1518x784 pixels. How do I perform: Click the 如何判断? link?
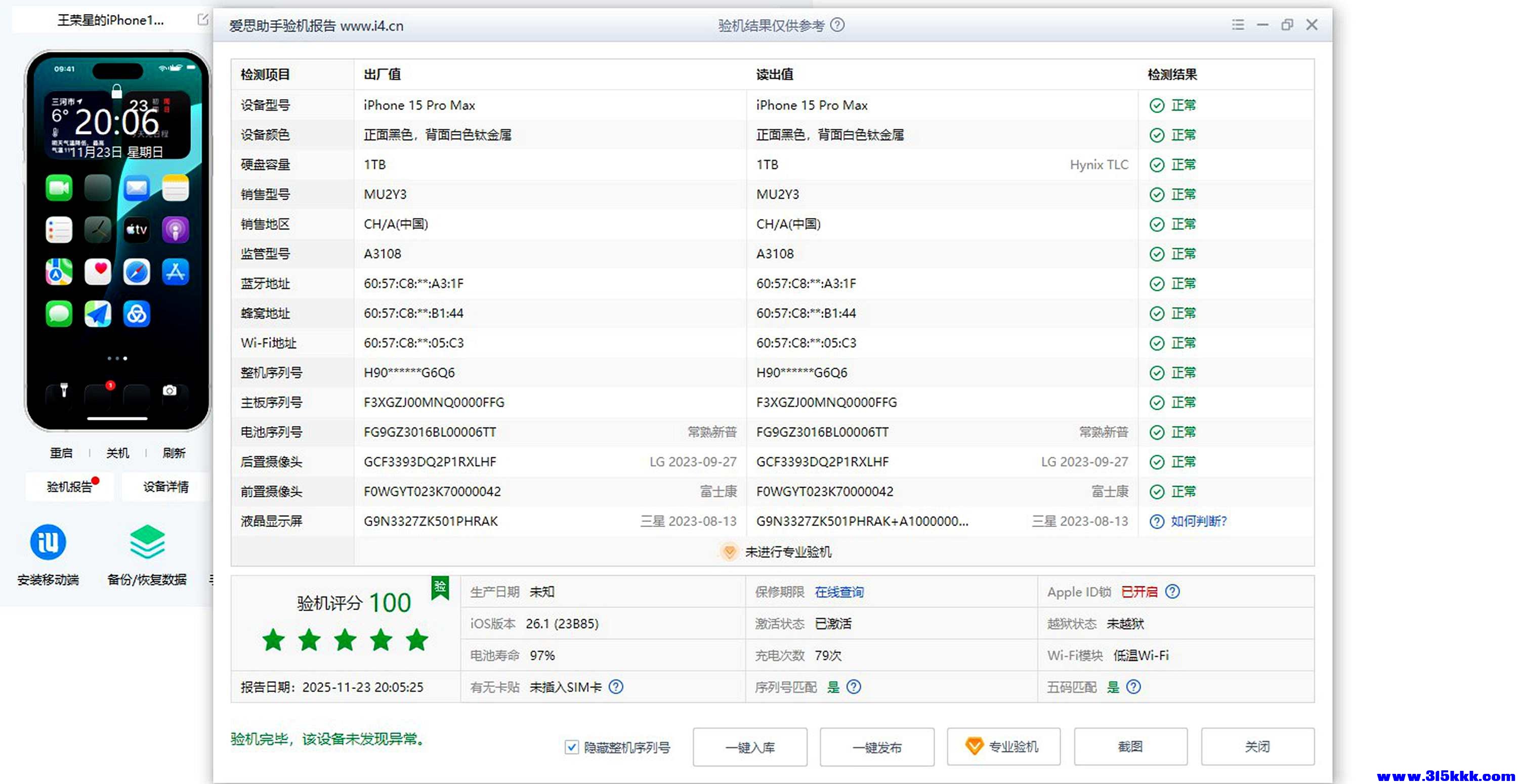click(1198, 521)
